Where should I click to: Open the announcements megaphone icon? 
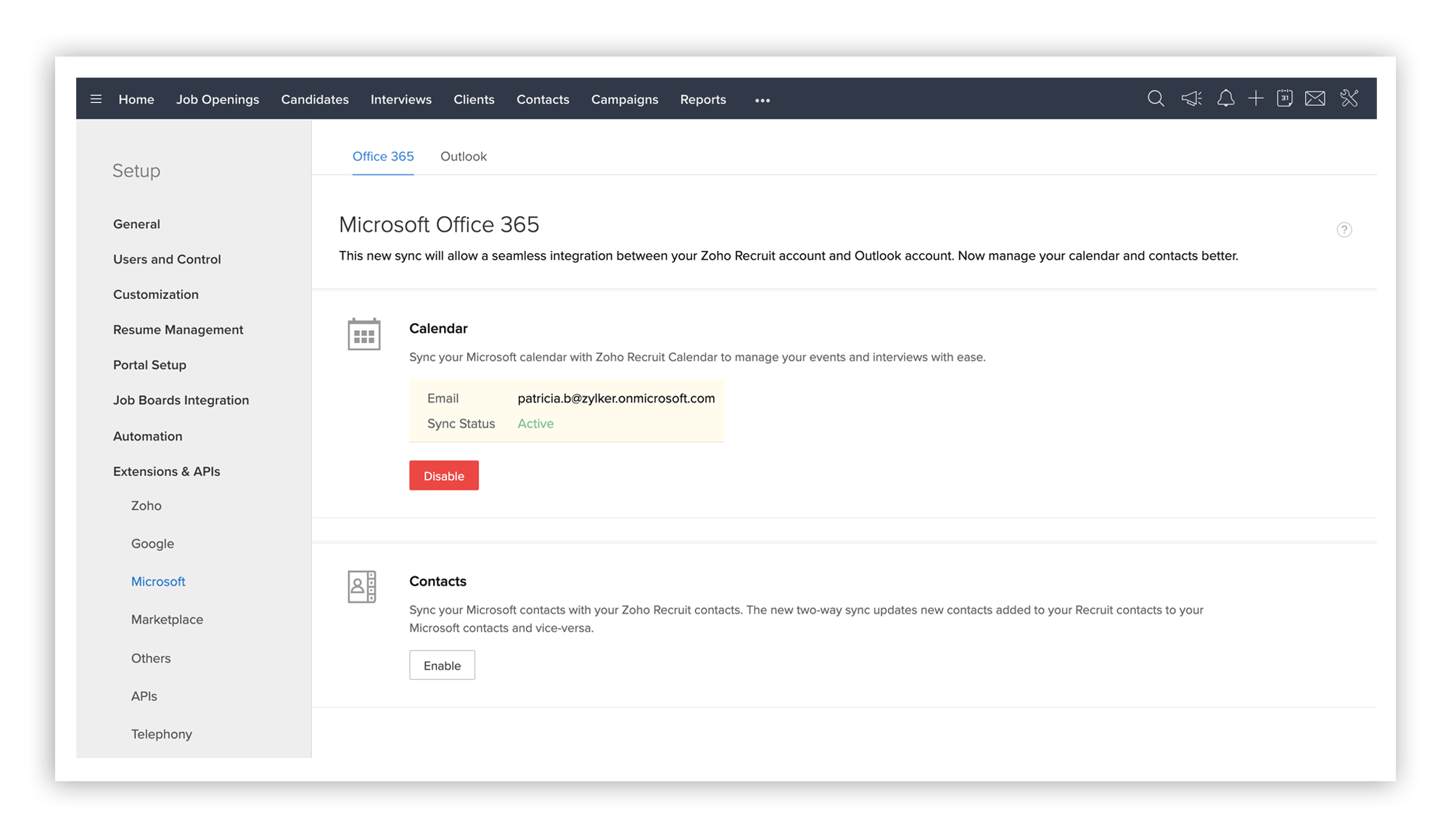pos(1191,99)
